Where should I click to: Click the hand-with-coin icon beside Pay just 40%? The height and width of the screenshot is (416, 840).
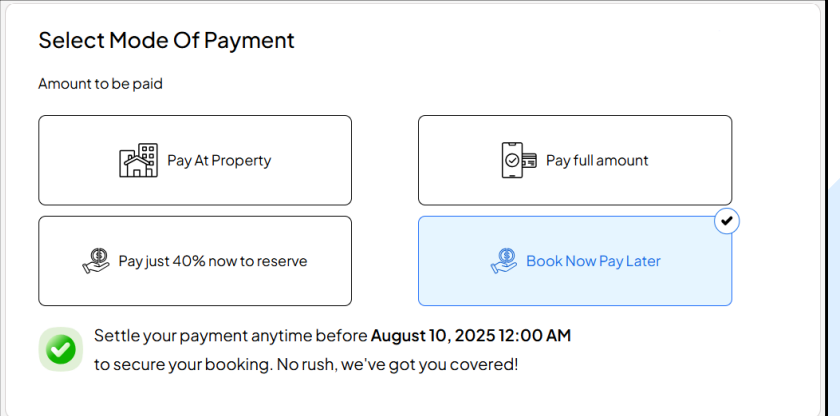click(96, 261)
